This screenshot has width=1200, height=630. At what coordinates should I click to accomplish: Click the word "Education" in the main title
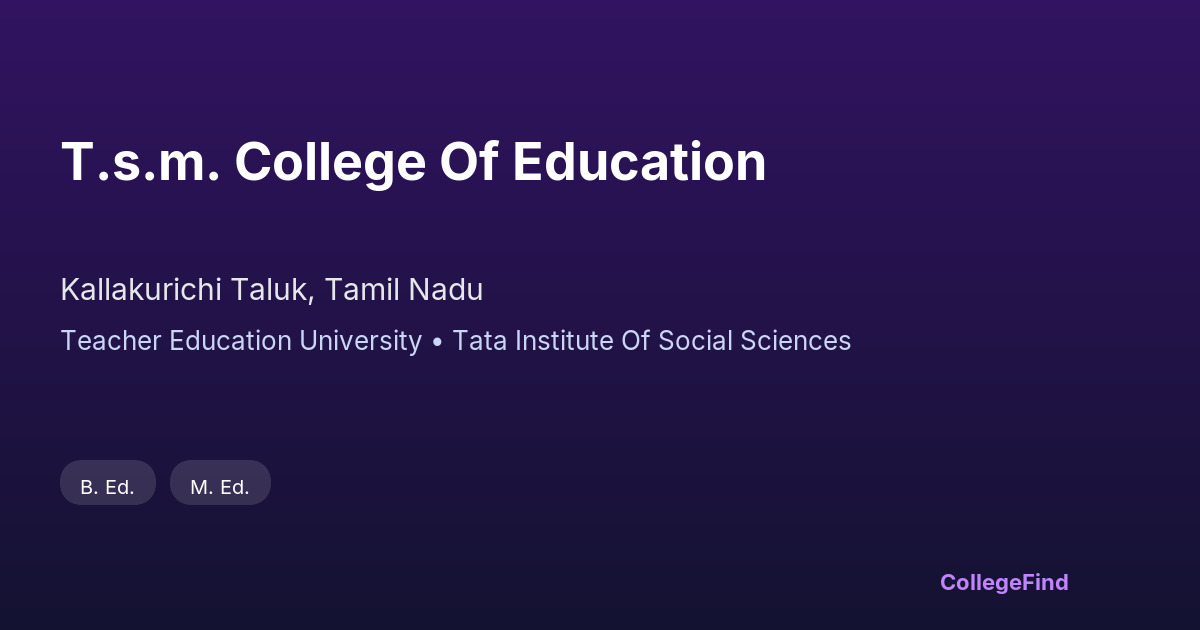(639, 162)
